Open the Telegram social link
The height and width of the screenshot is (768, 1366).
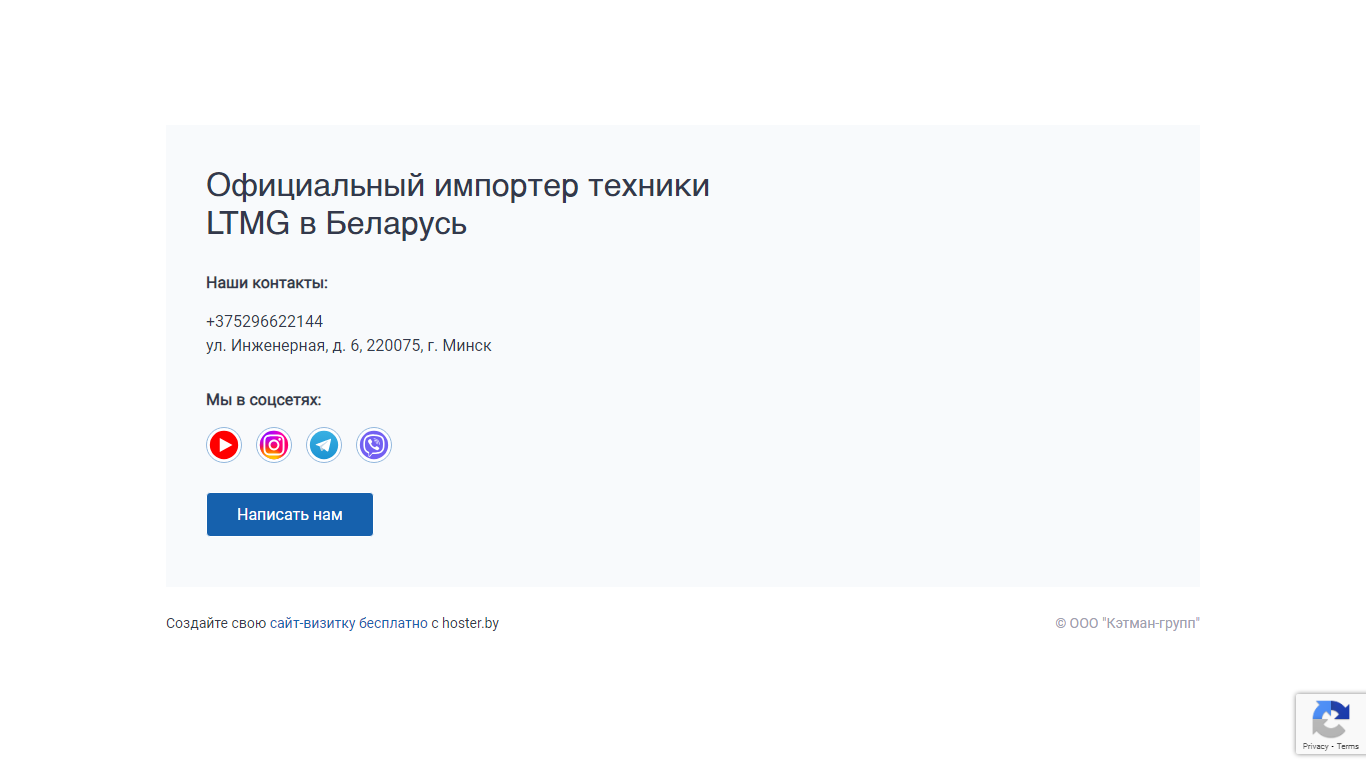tap(324, 445)
